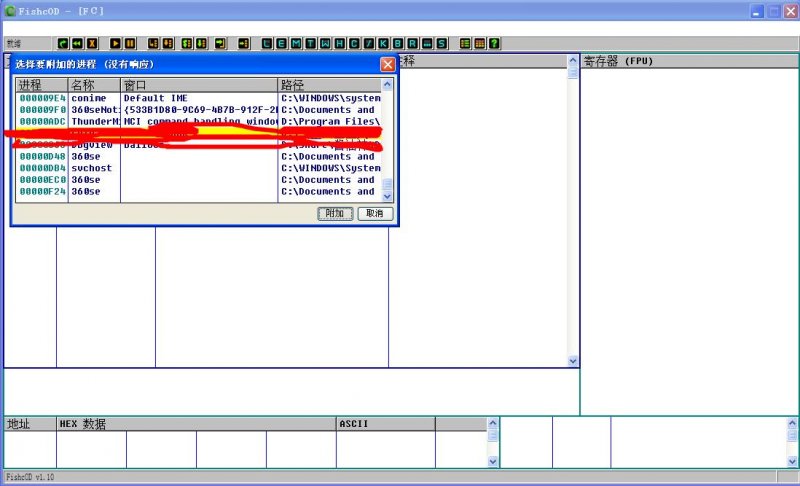Click process list scrollbar down arrow
This screenshot has width=800, height=486.
387,196
